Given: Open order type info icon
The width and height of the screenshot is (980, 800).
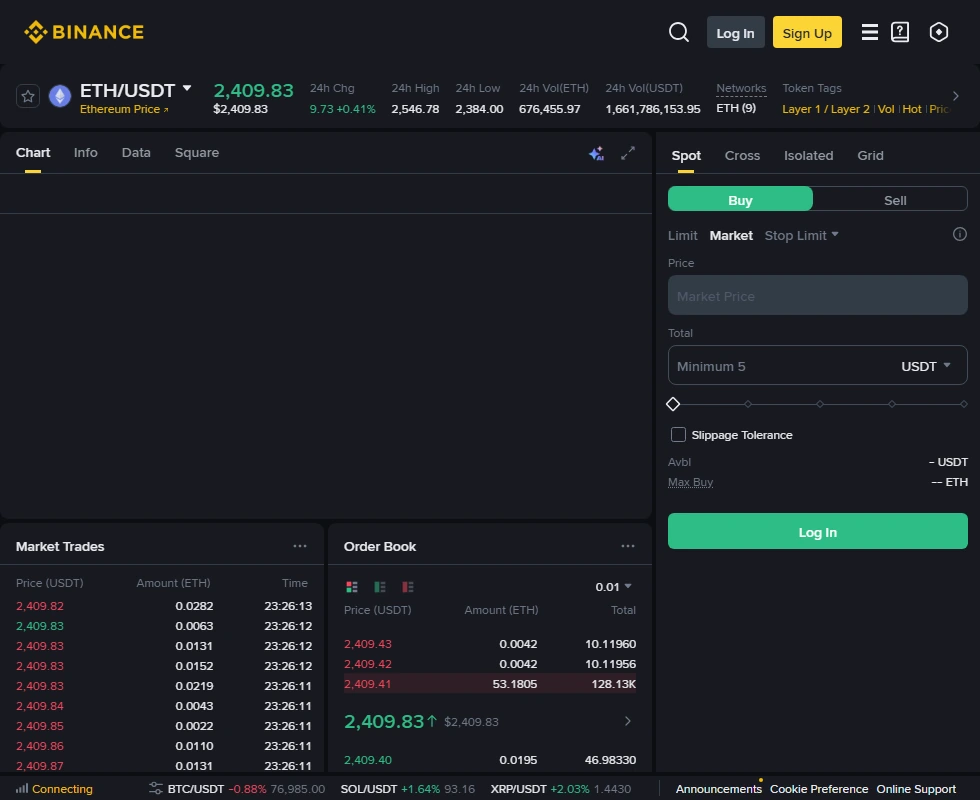Looking at the screenshot, I should click(959, 234).
